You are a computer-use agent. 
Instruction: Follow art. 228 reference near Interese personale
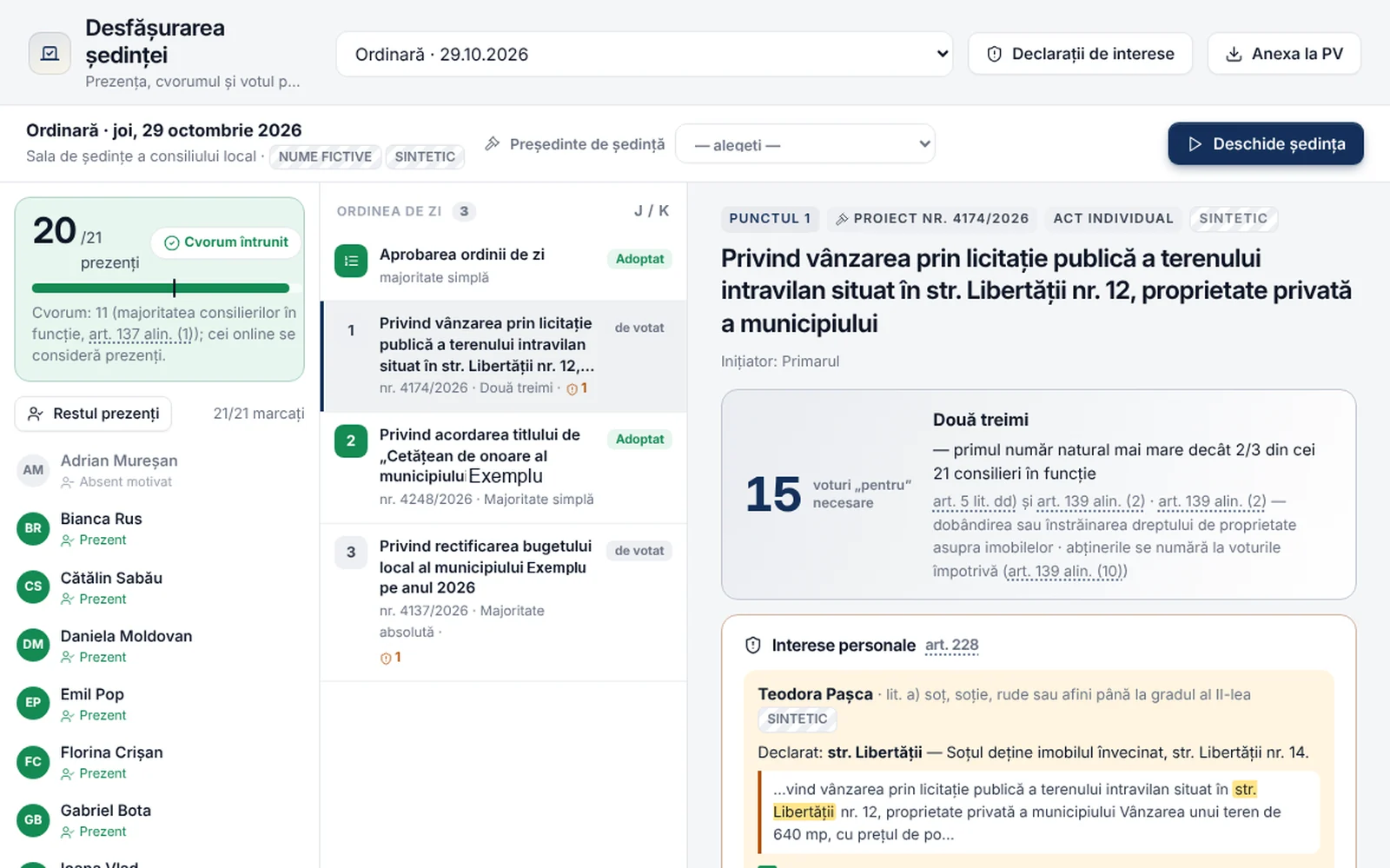coord(952,645)
